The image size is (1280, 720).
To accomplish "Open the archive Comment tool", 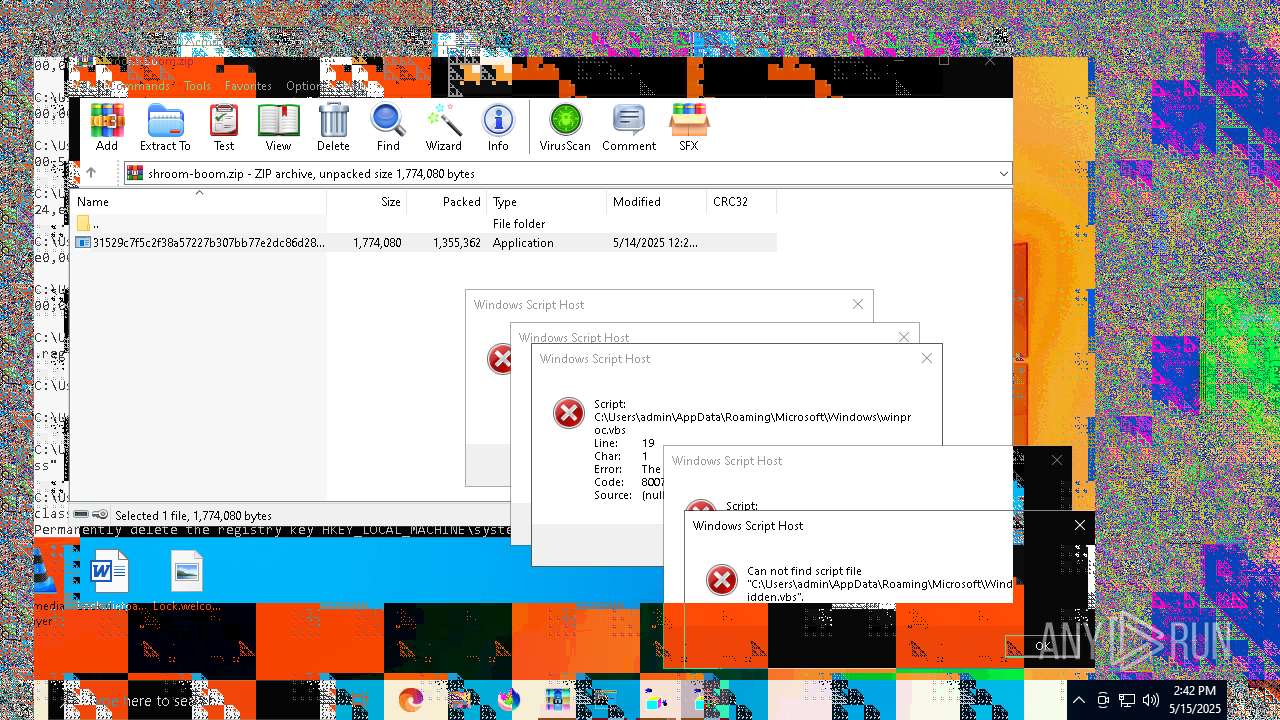I will 629,127.
